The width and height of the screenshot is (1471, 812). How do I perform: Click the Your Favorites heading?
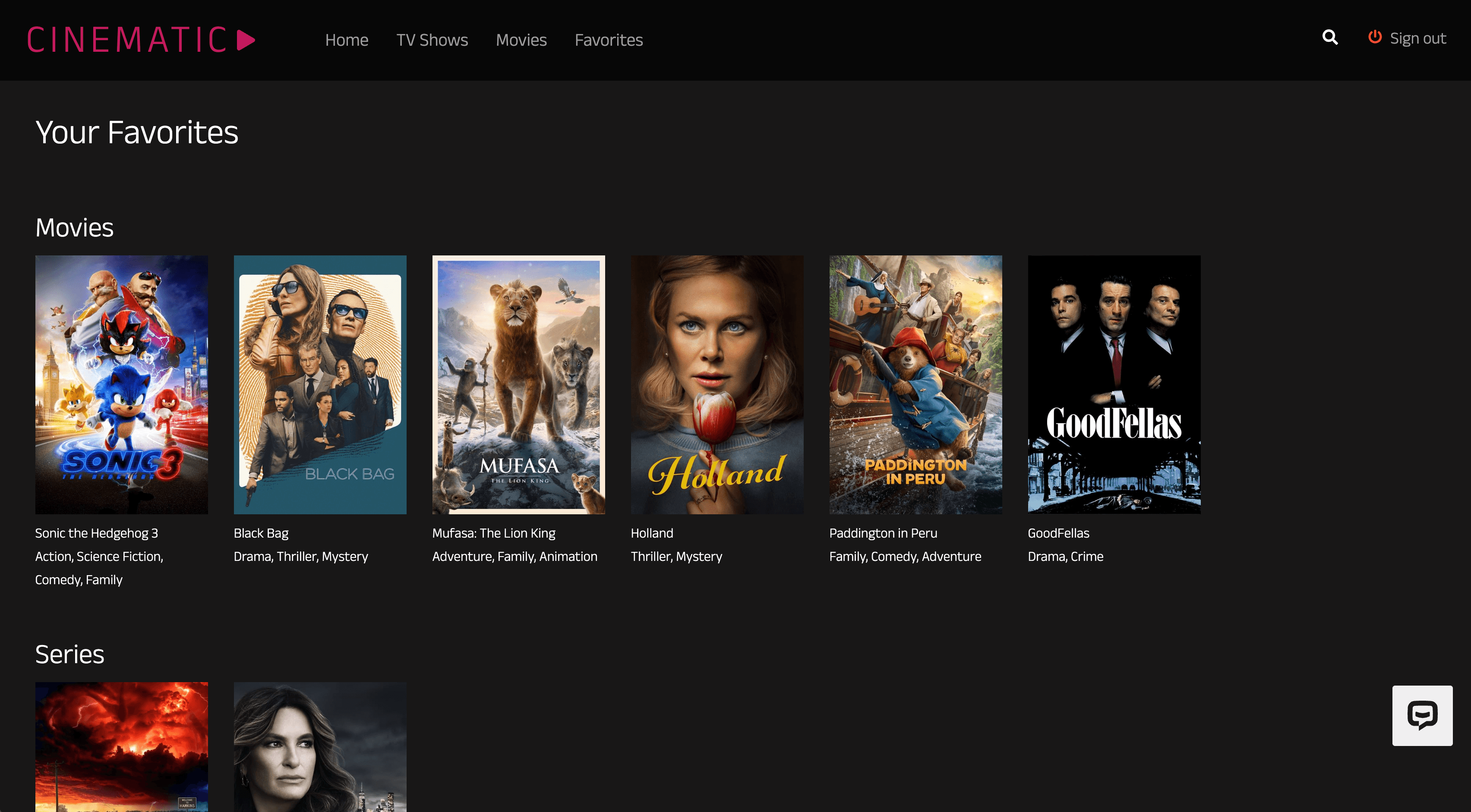pyautogui.click(x=136, y=132)
